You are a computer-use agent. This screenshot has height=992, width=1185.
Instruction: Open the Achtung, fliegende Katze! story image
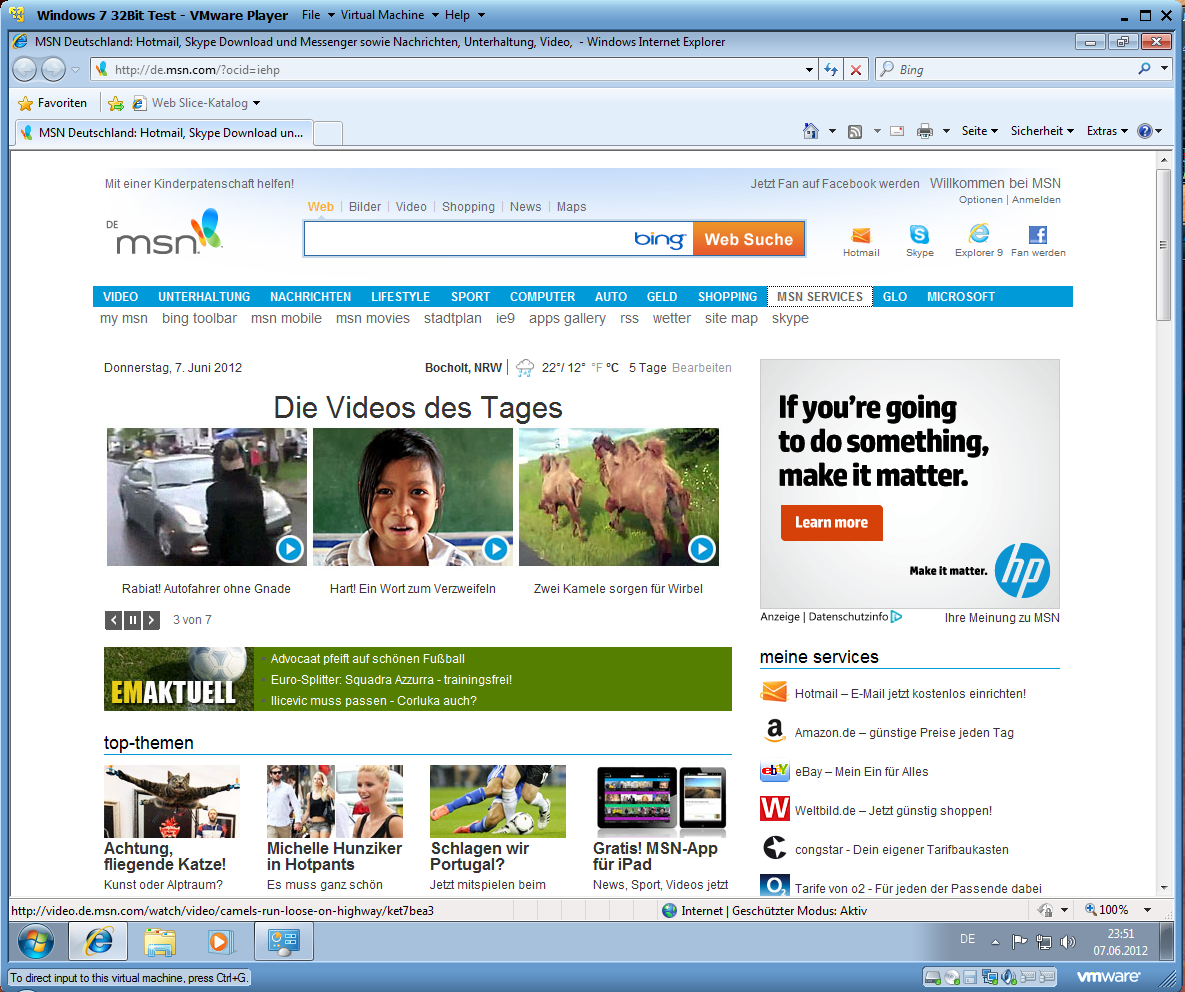172,801
